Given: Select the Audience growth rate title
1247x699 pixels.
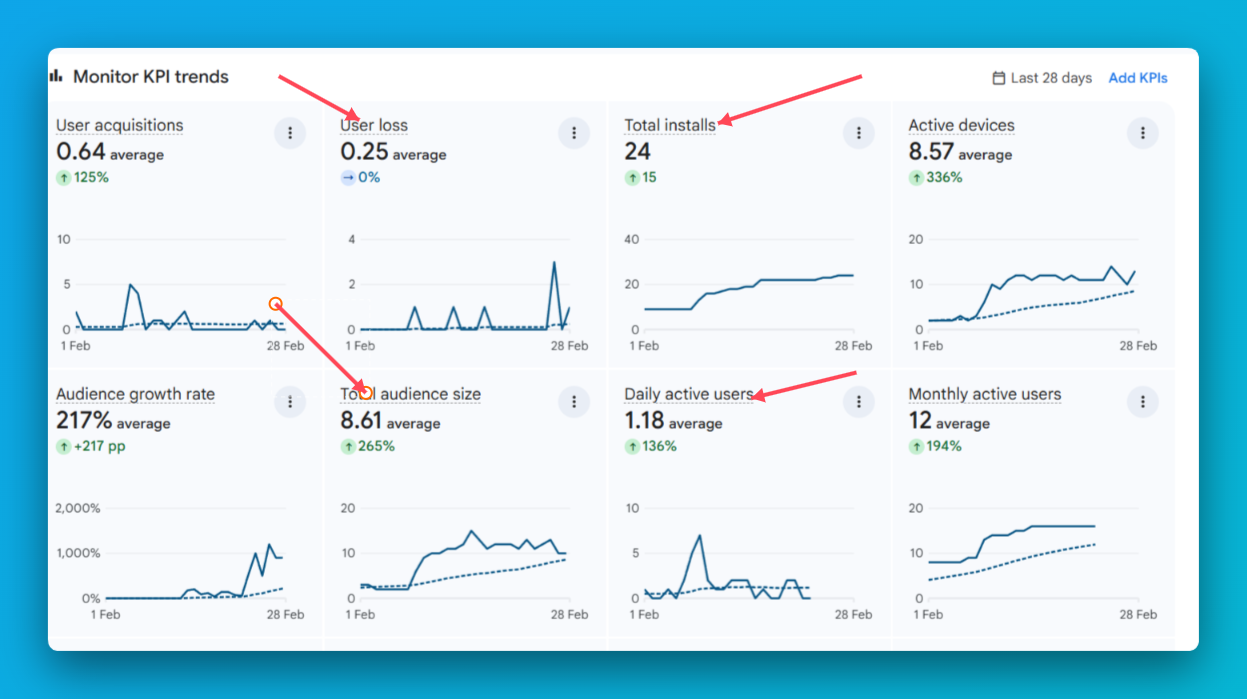Looking at the screenshot, I should 135,394.
